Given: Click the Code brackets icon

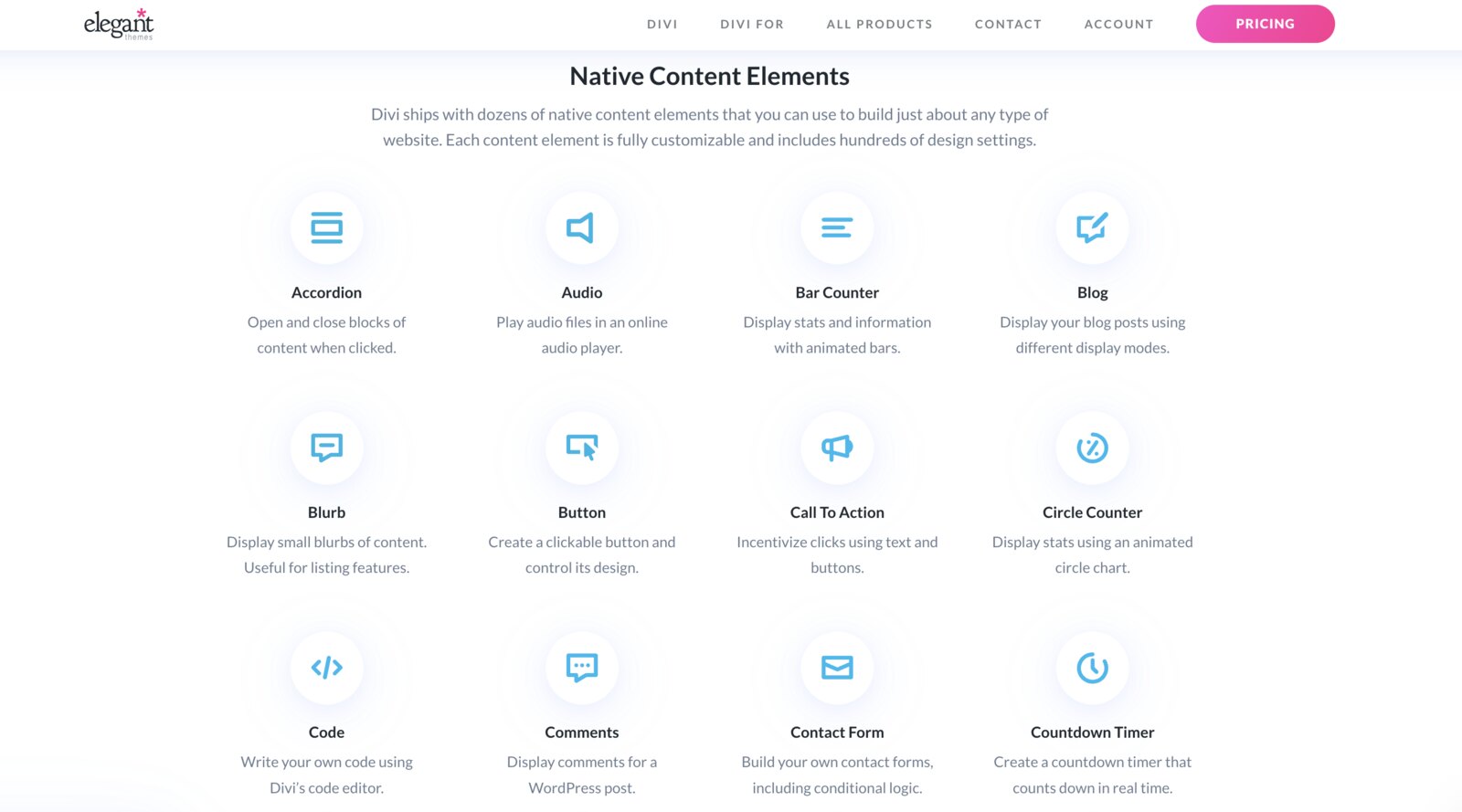Looking at the screenshot, I should [x=326, y=668].
